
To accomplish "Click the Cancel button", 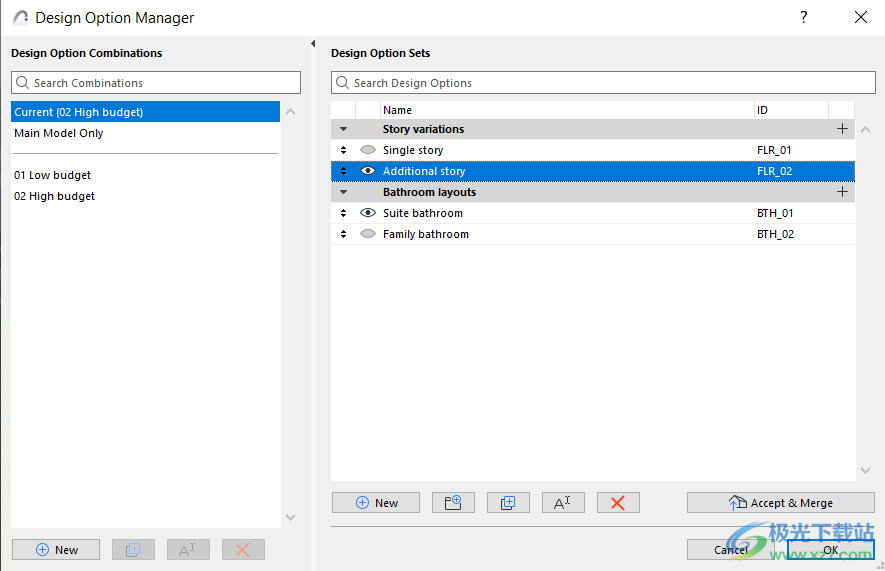I will click(x=731, y=550).
